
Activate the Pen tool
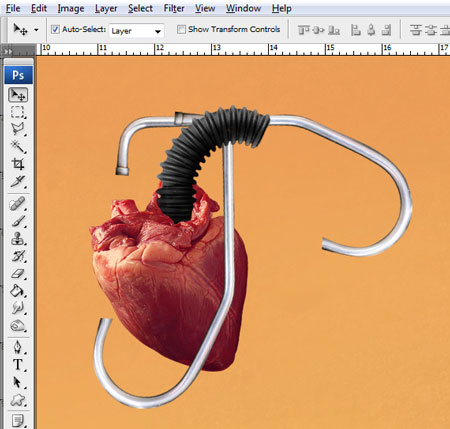pos(18,347)
